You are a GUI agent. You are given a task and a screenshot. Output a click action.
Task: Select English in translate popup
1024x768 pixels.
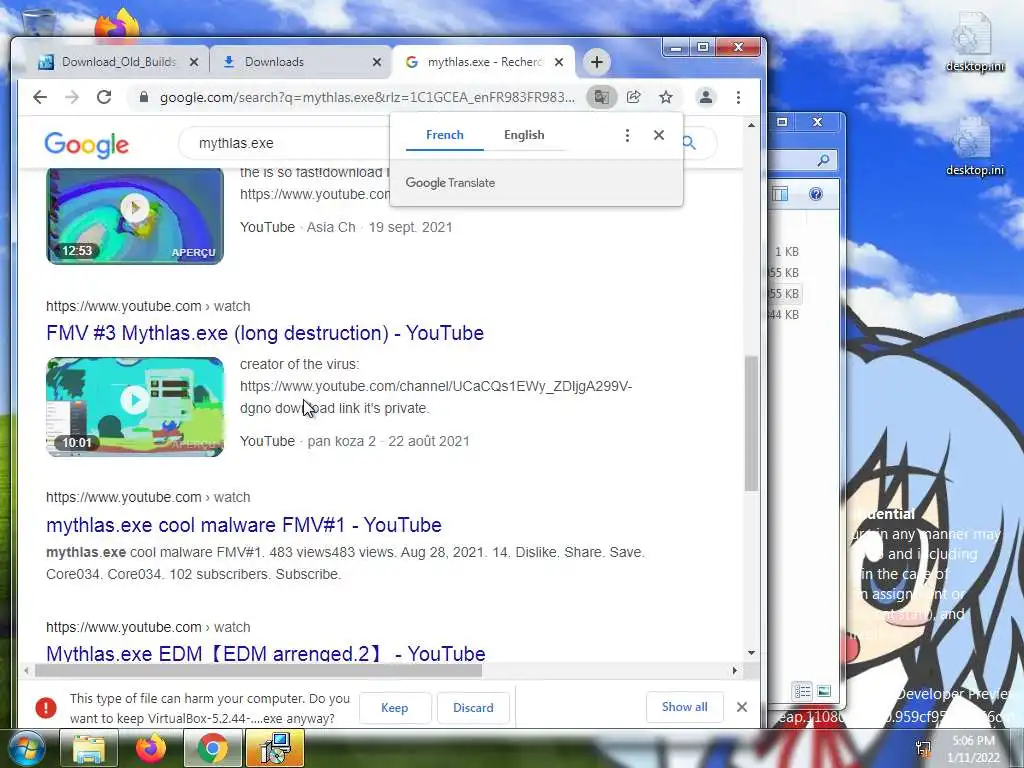click(x=524, y=135)
